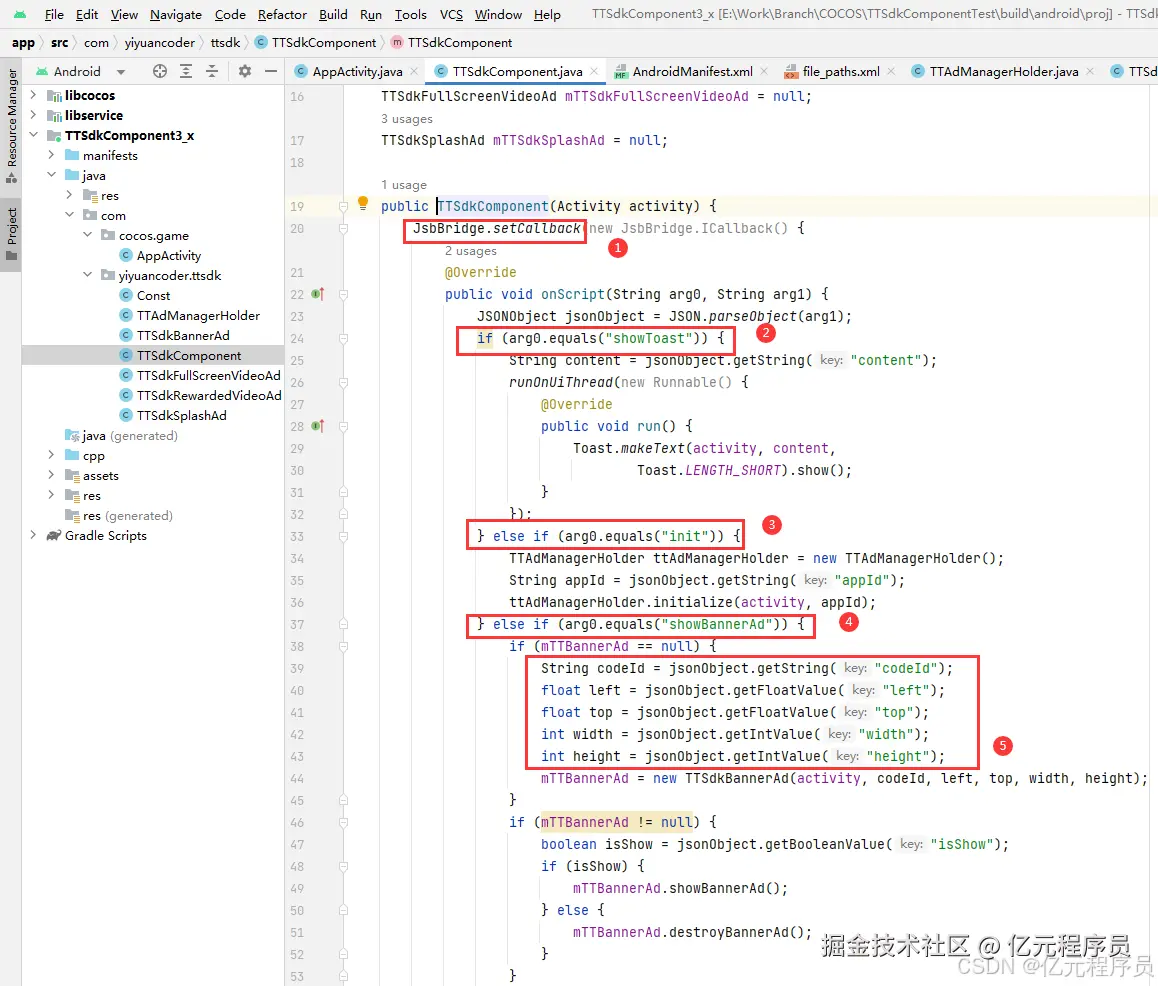Click the locate target crosshair icon in Project panel
Image resolution: width=1158 pixels, height=986 pixels.
(x=160, y=71)
